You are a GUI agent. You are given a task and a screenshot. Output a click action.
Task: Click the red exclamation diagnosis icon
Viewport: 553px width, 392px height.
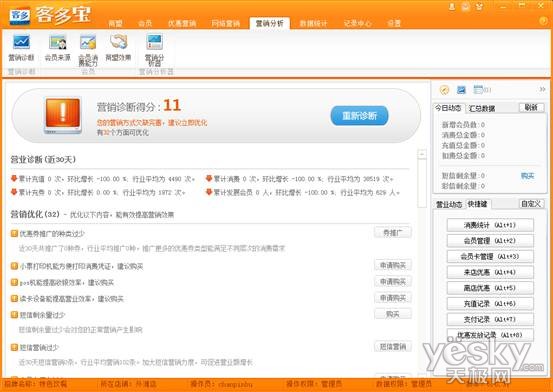[x=63, y=115]
